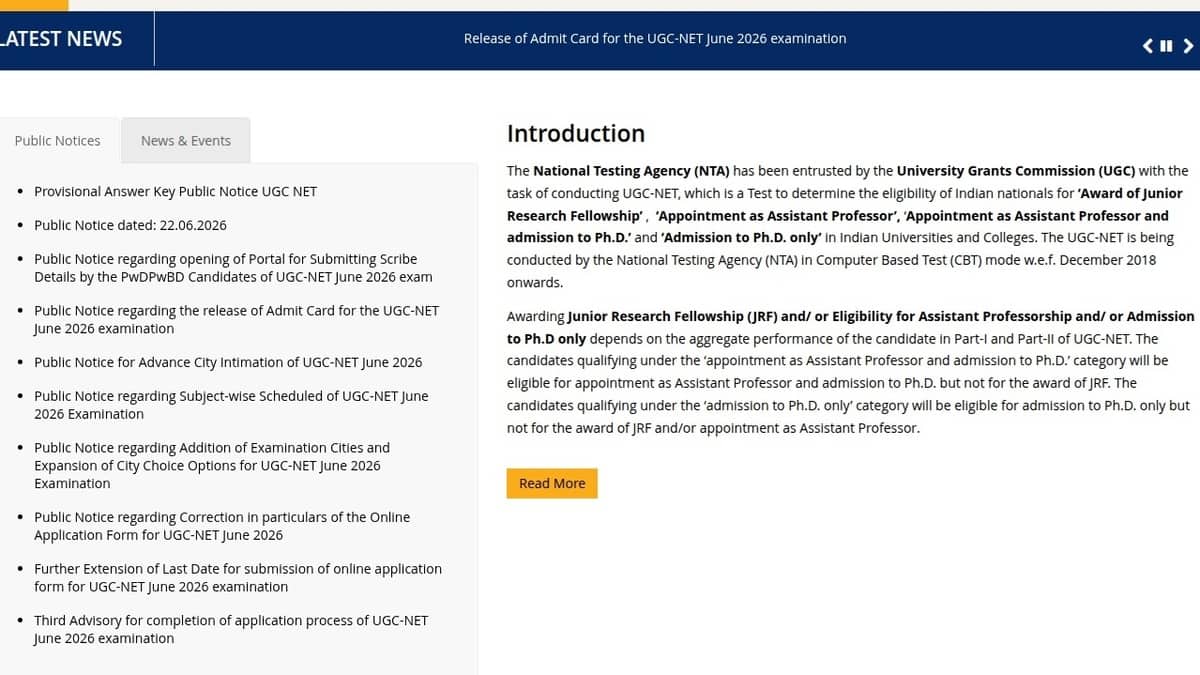Viewport: 1200px width, 675px height.
Task: Open Further Extension of Last Date notice
Action: (238, 577)
